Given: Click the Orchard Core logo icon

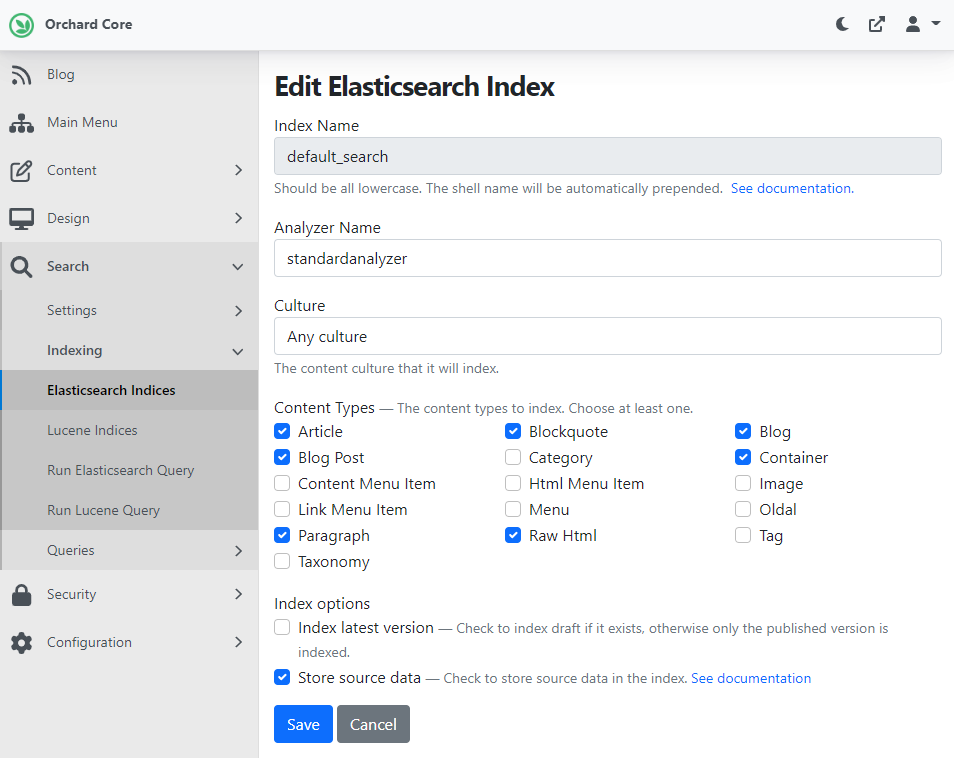Looking at the screenshot, I should coord(22,25).
